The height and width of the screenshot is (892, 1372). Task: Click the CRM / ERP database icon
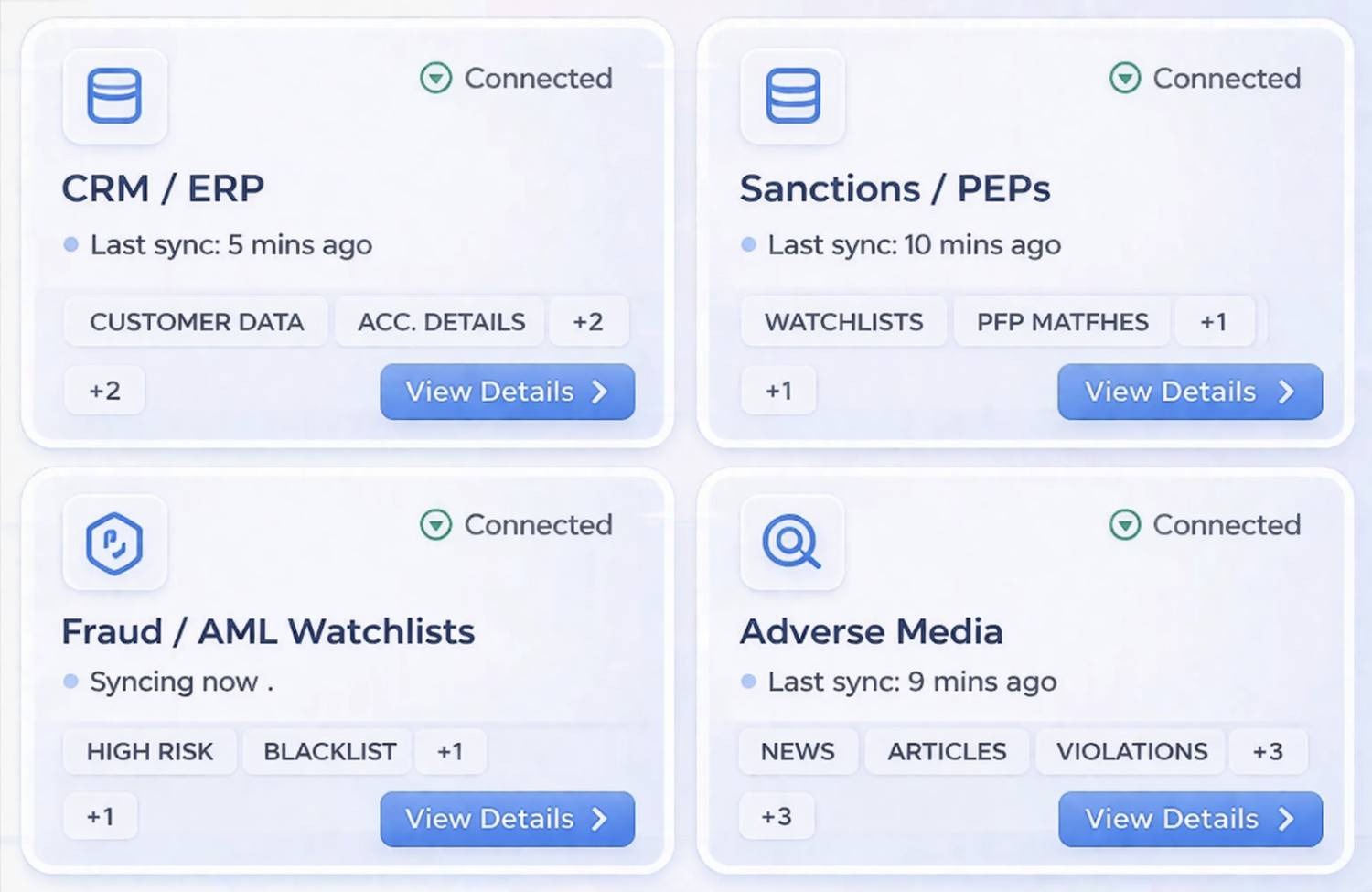pyautogui.click(x=113, y=96)
